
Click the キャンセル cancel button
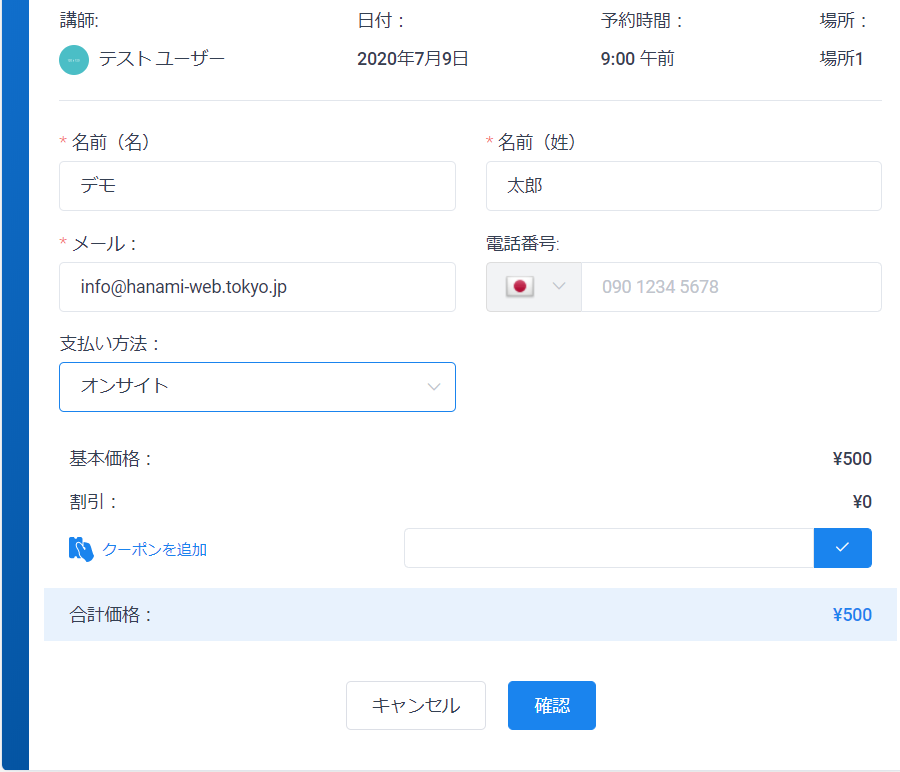point(416,705)
